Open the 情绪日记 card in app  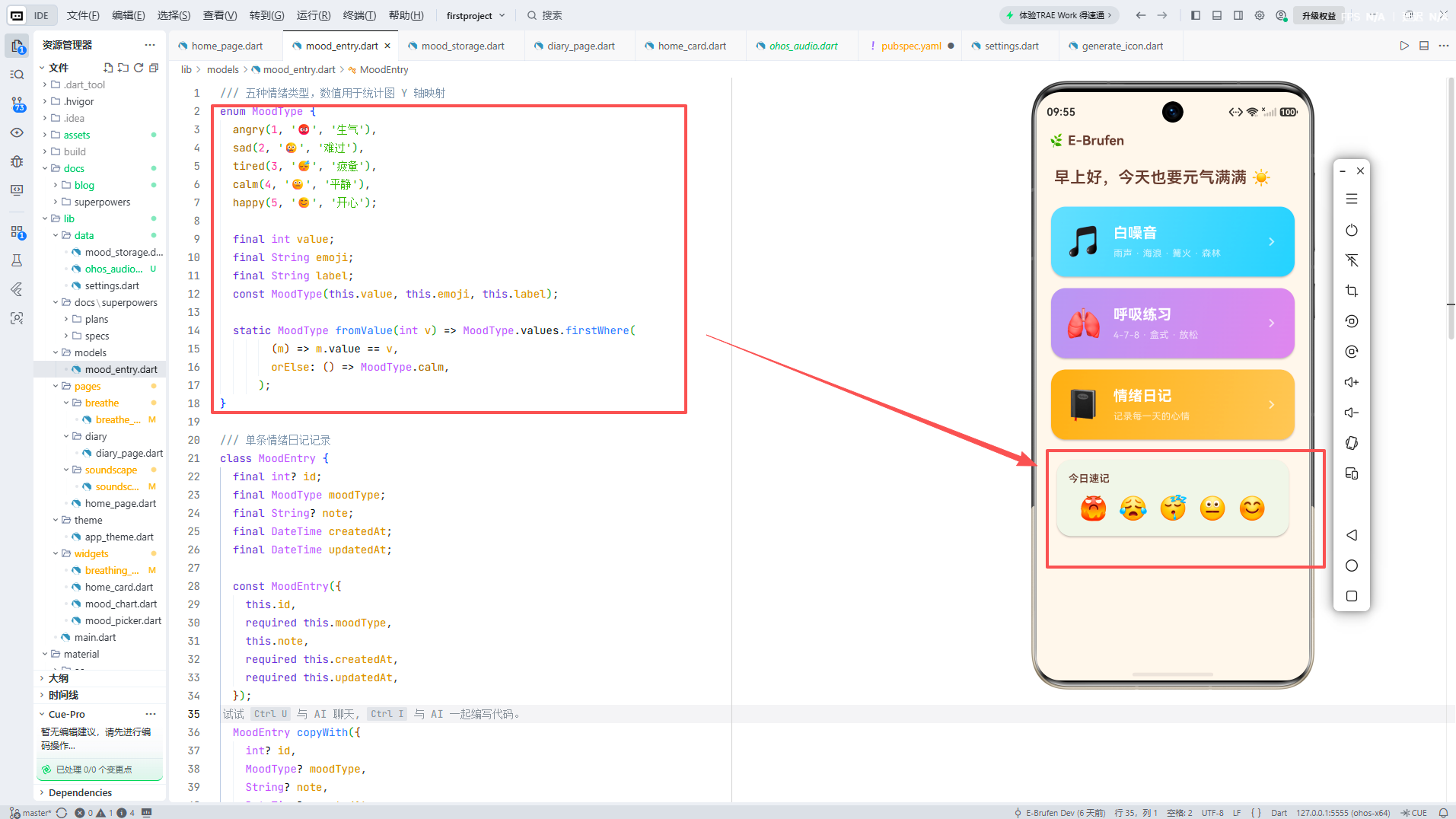pyautogui.click(x=1172, y=404)
